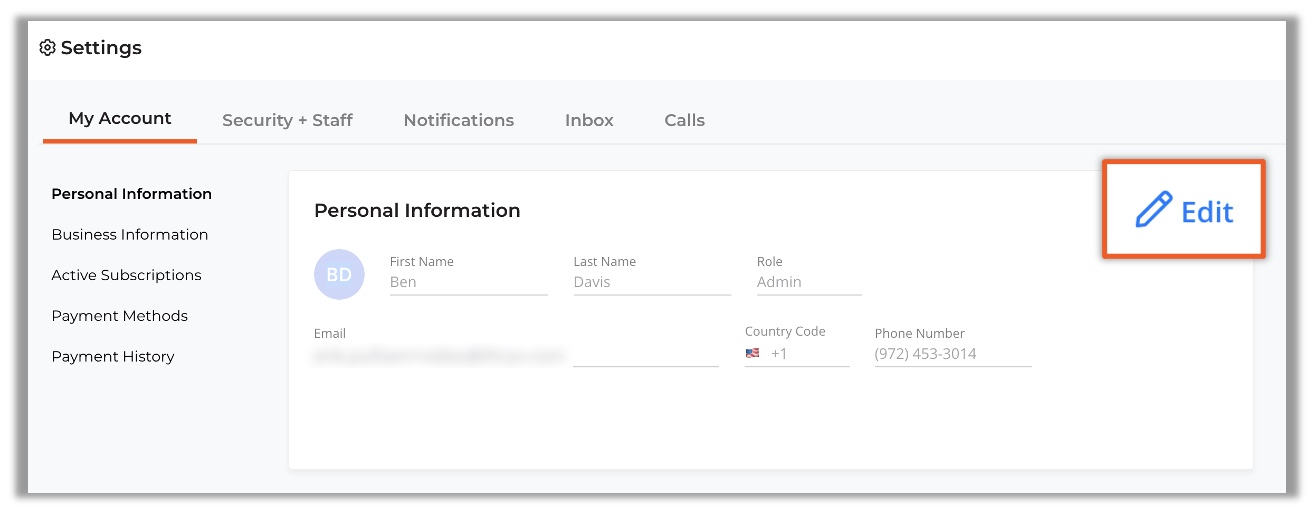
Task: Click the Phone Number field
Action: (x=953, y=354)
